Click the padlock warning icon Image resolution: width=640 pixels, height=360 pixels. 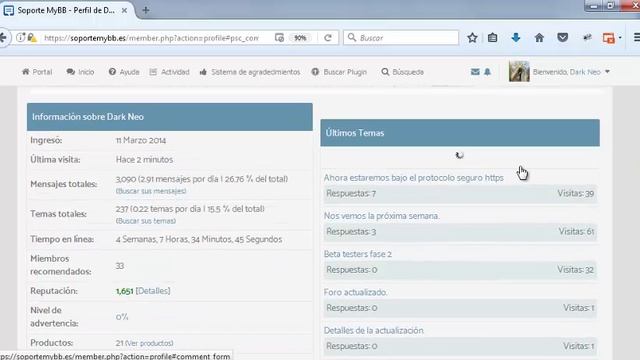[32, 38]
